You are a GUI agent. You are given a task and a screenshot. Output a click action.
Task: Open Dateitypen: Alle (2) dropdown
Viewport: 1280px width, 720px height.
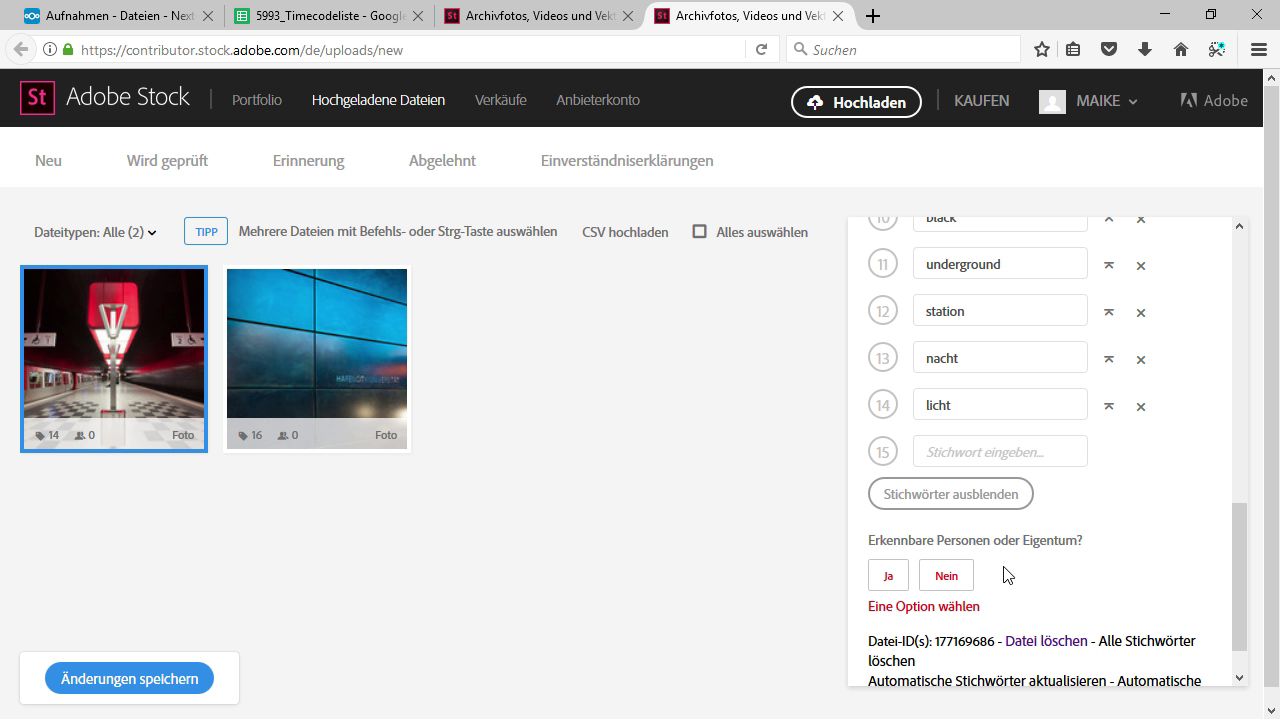pyautogui.click(x=95, y=232)
